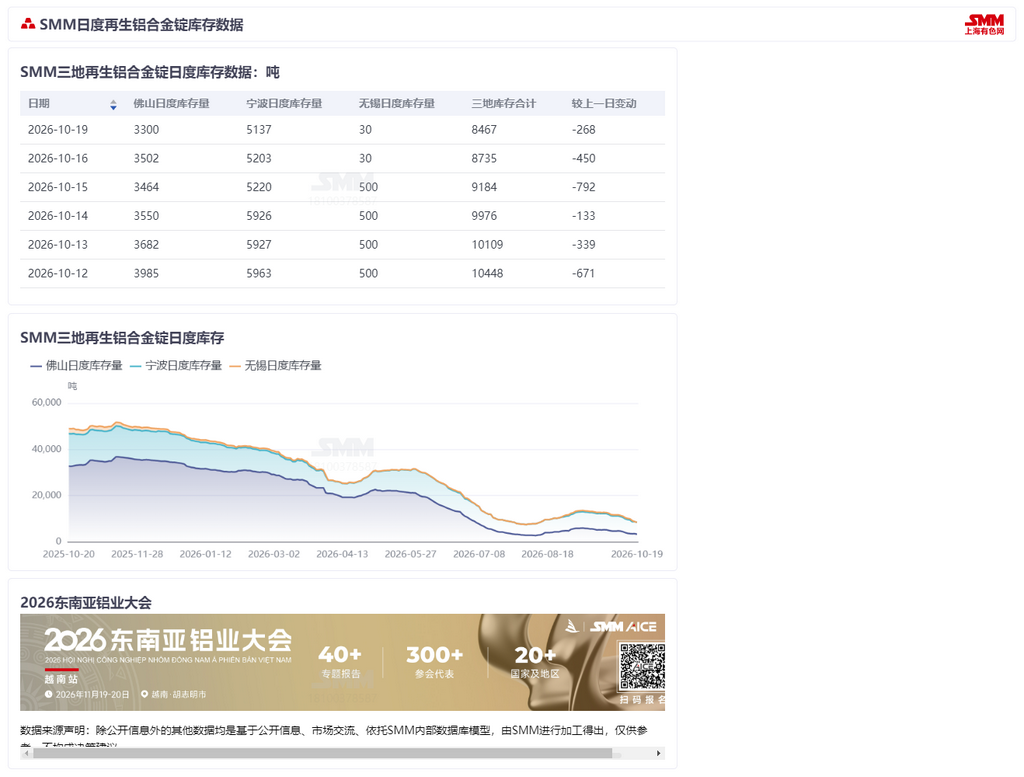Select the date cell 2026-10-12
The image size is (1024, 777).
point(57,274)
